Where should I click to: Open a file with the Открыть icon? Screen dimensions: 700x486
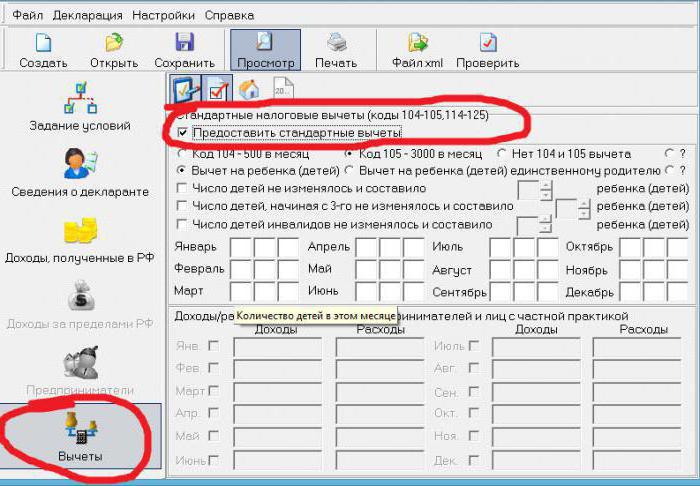tap(113, 50)
